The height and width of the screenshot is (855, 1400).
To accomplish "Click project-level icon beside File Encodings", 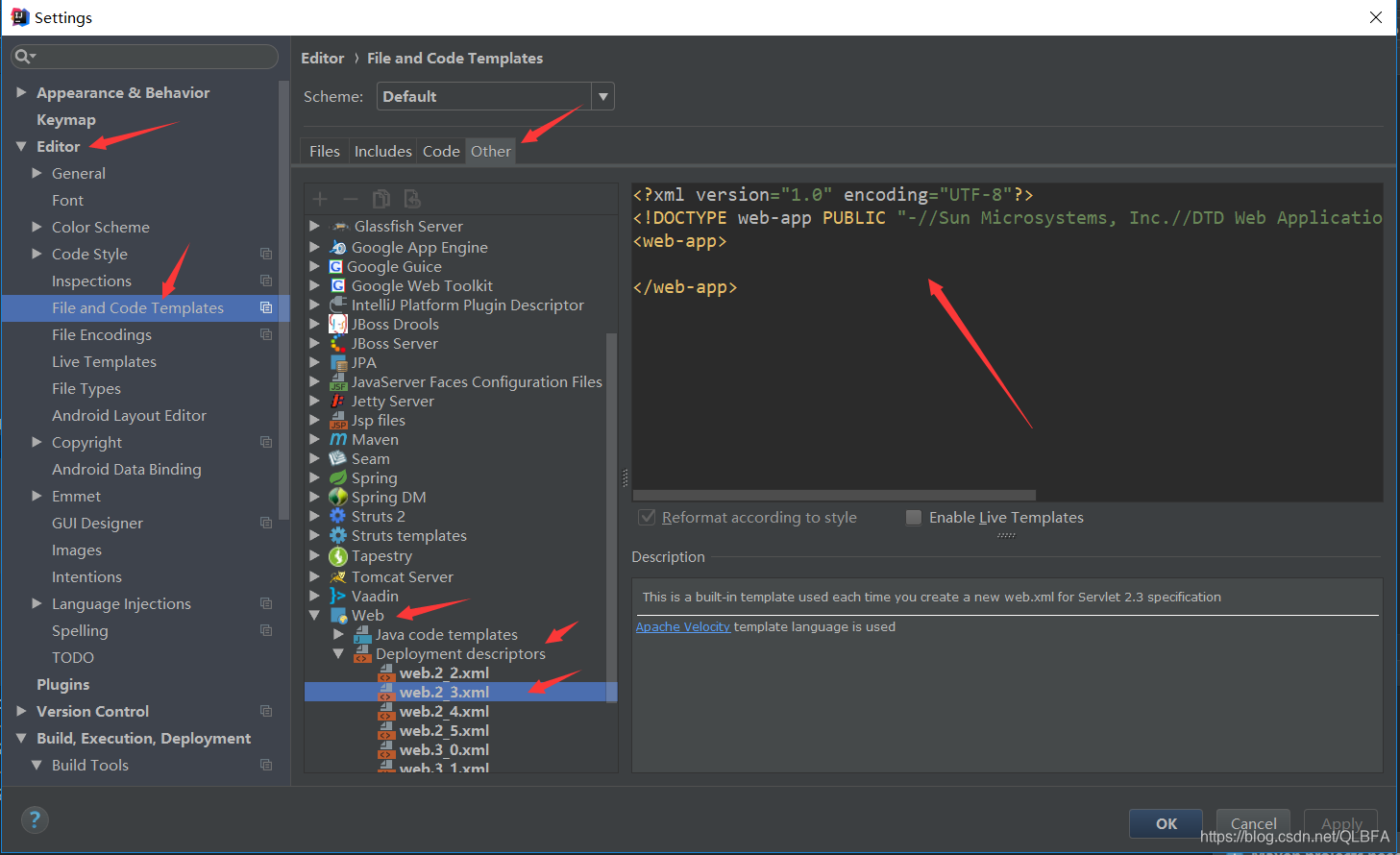I will tap(266, 334).
